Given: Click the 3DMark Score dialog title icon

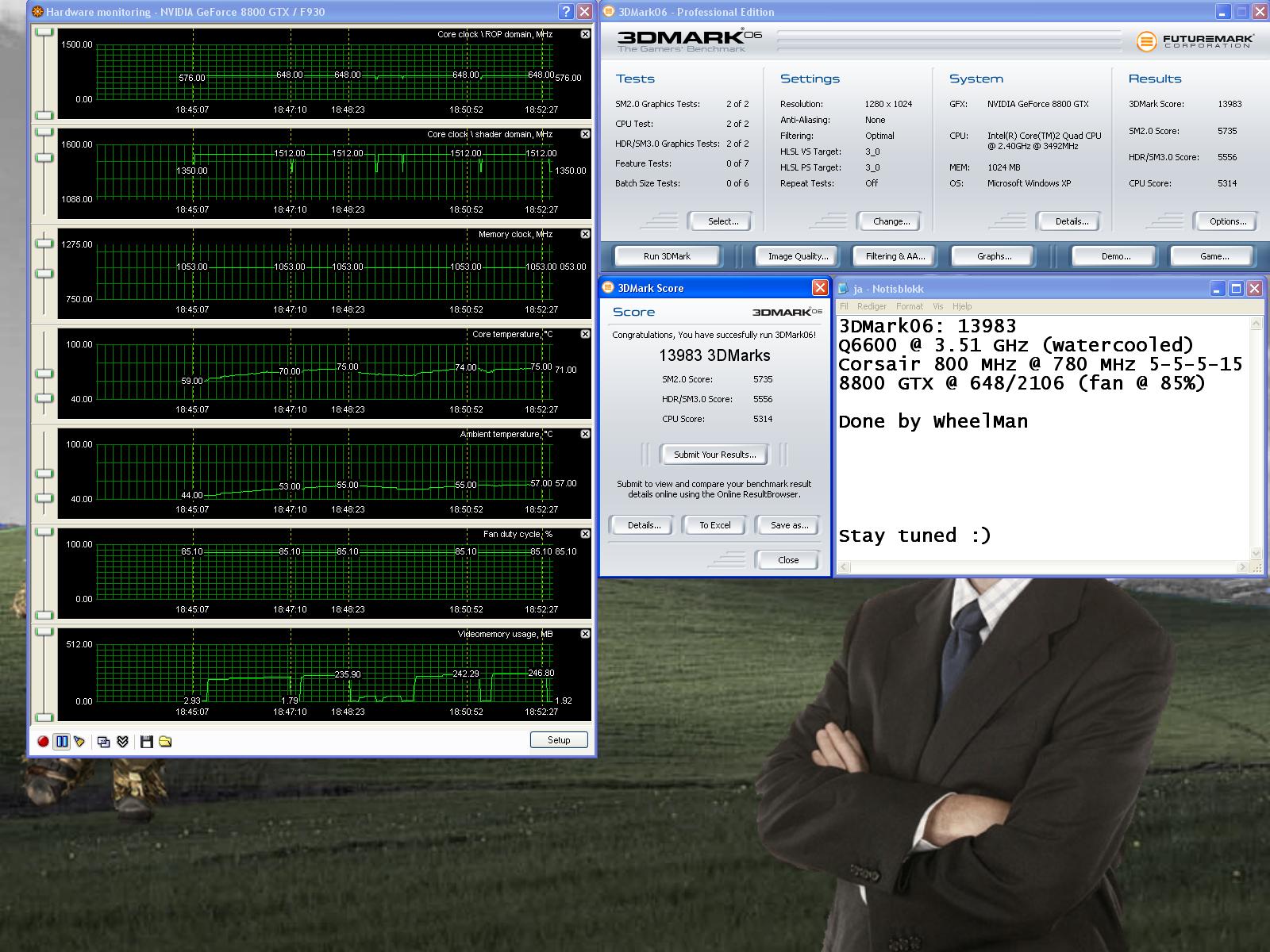Looking at the screenshot, I should point(609,288).
